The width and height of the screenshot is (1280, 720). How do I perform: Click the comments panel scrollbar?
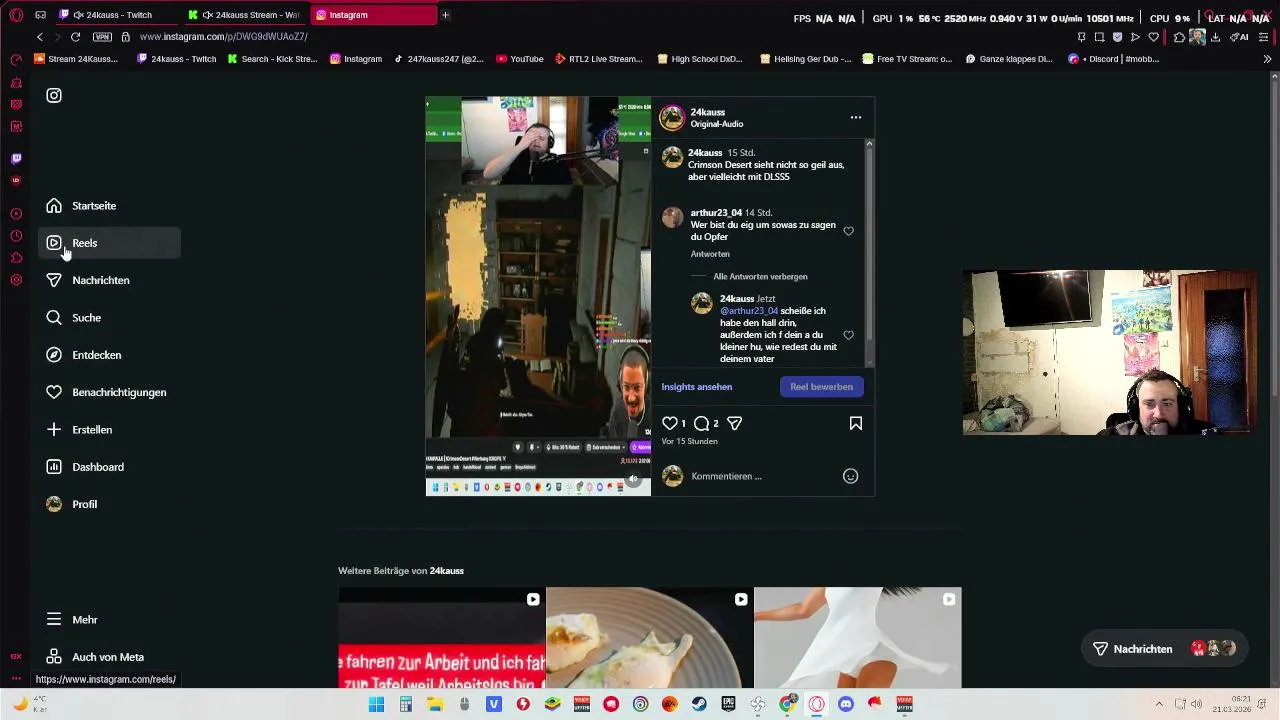point(869,245)
